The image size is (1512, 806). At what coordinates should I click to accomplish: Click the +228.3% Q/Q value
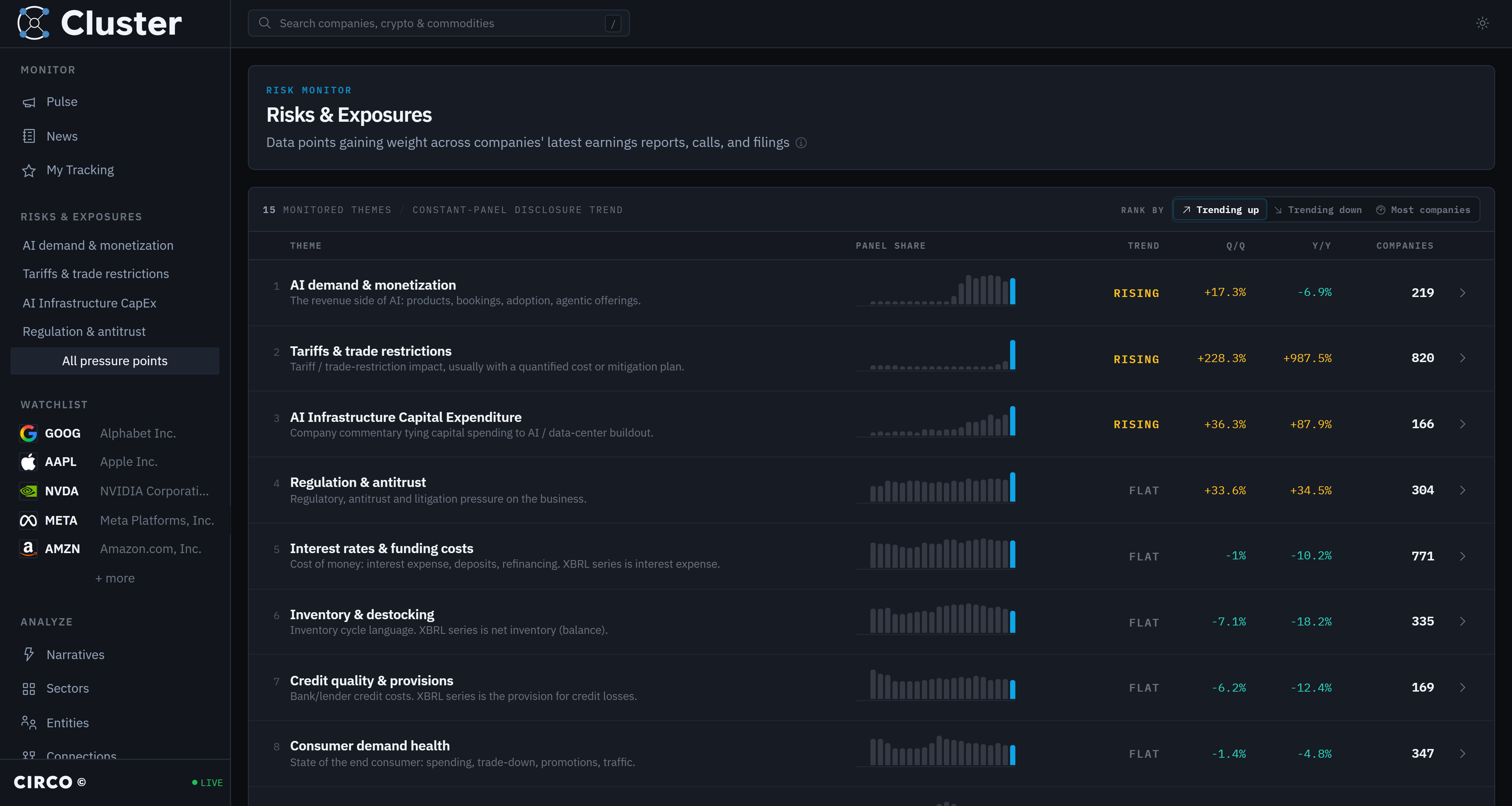(x=1221, y=358)
